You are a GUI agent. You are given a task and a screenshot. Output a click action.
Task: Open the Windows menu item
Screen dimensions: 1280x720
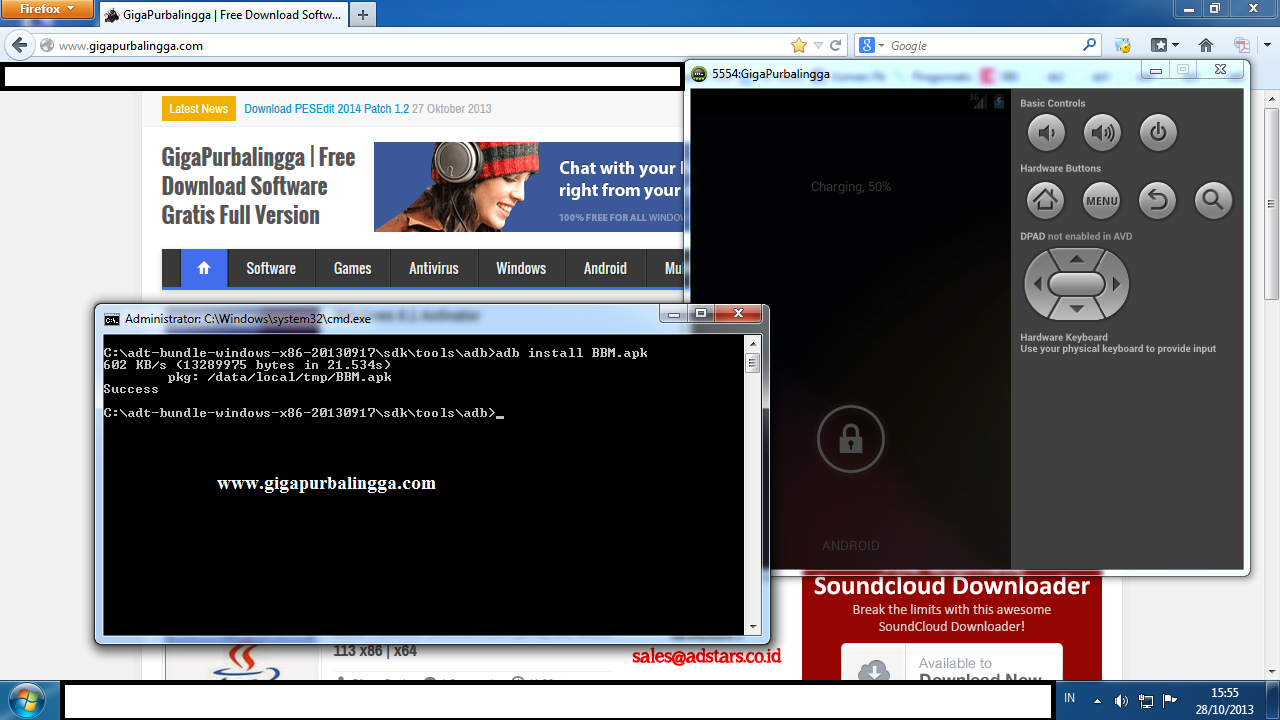521,268
